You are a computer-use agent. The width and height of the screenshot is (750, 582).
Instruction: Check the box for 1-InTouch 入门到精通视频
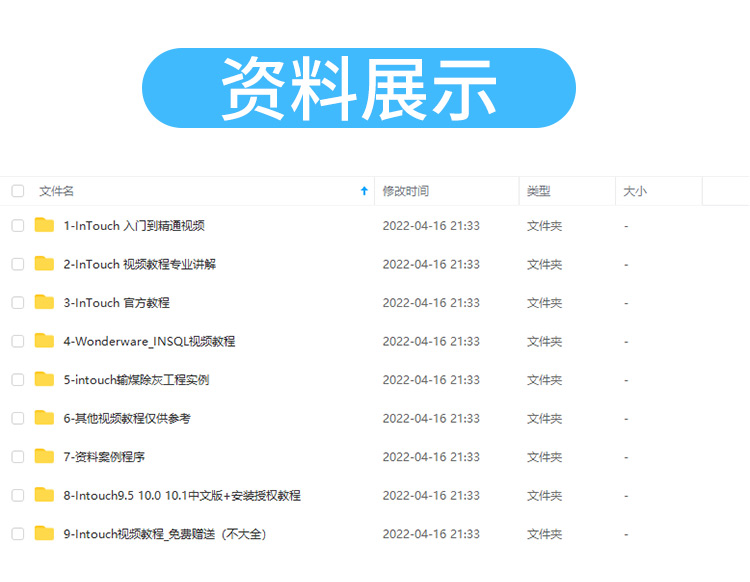pyautogui.click(x=18, y=226)
